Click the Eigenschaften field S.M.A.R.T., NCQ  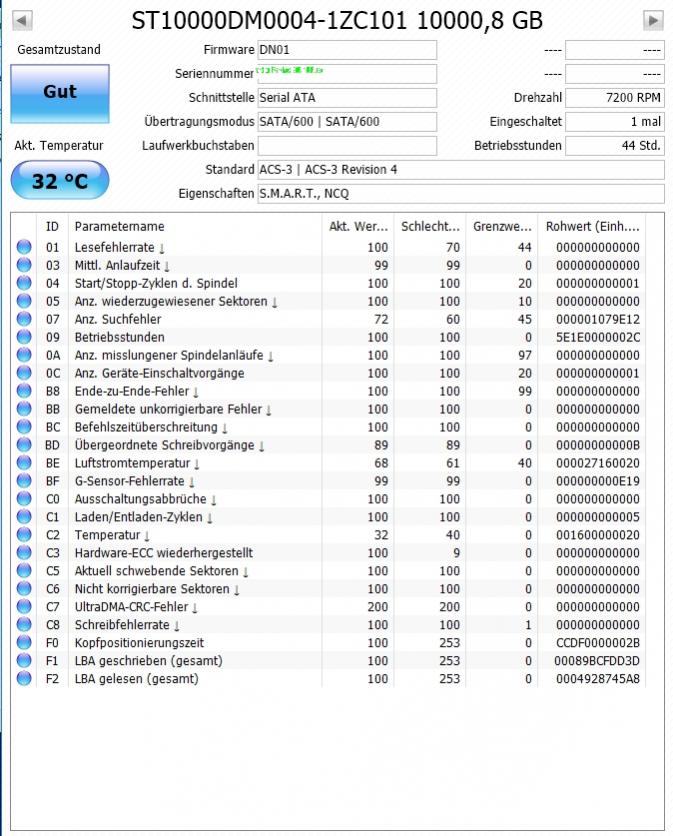[x=461, y=194]
